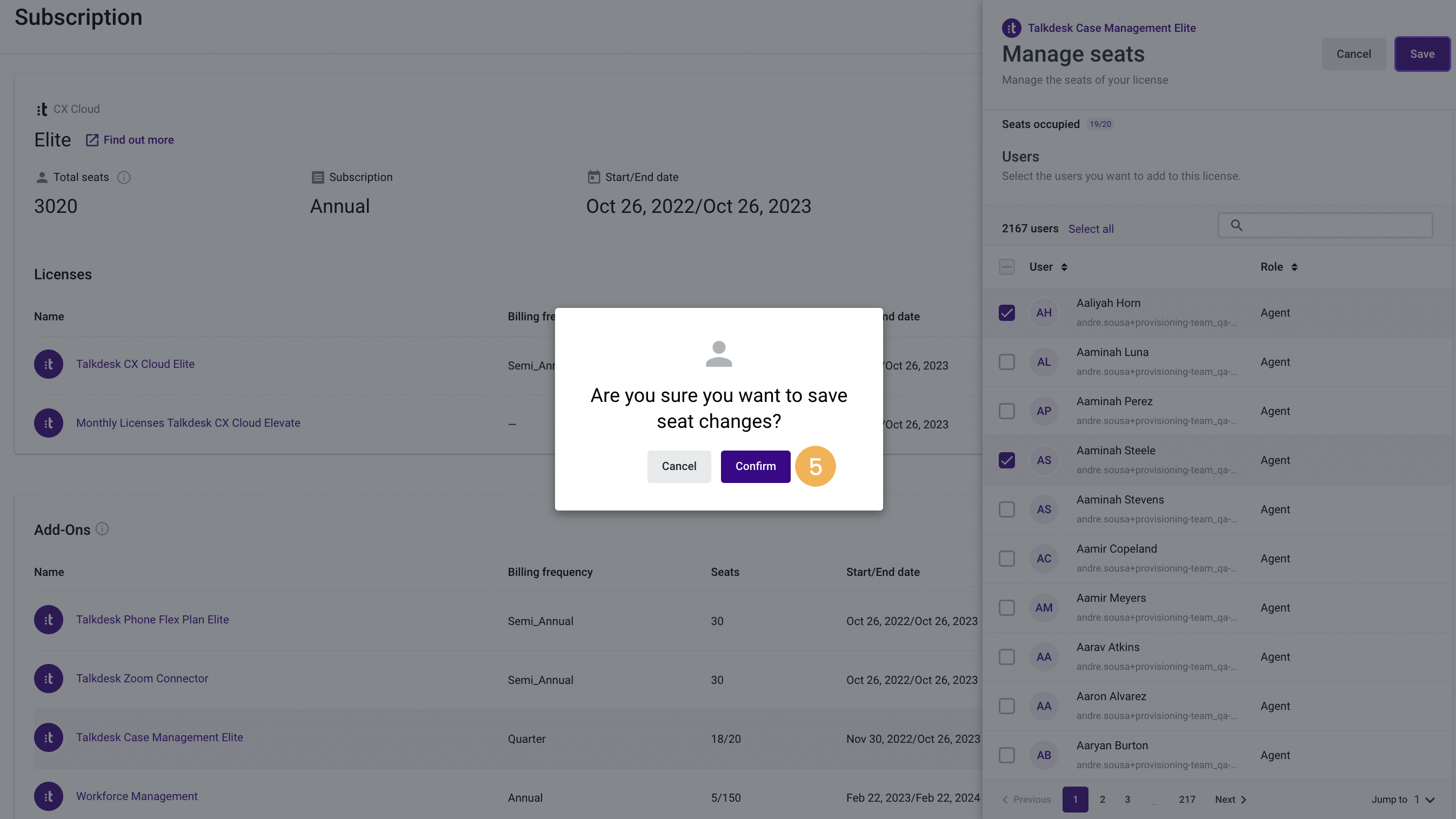
Task: Check the Aaminah Luna checkbox
Action: point(1007,362)
